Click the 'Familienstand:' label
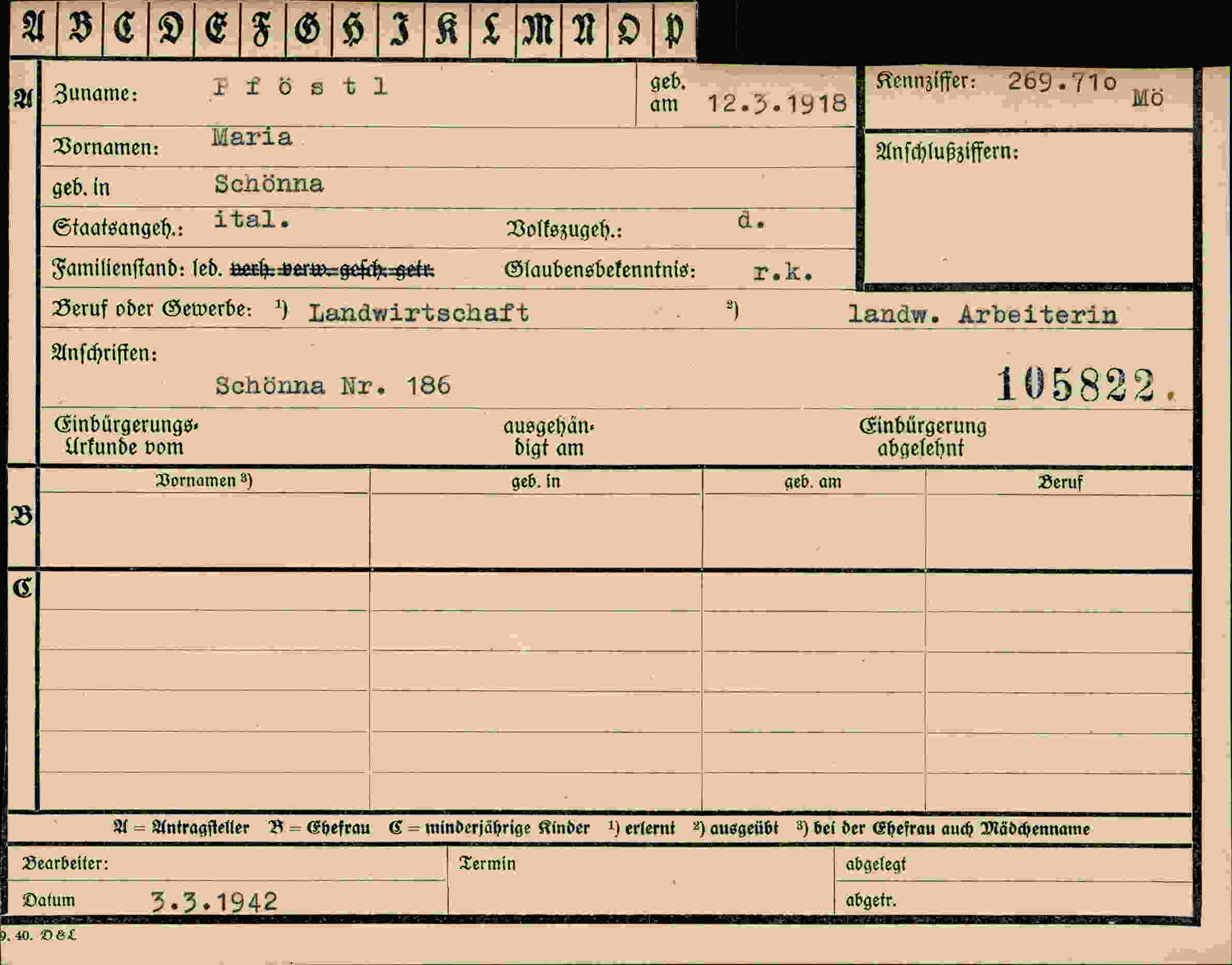The image size is (1232, 965). tap(119, 268)
